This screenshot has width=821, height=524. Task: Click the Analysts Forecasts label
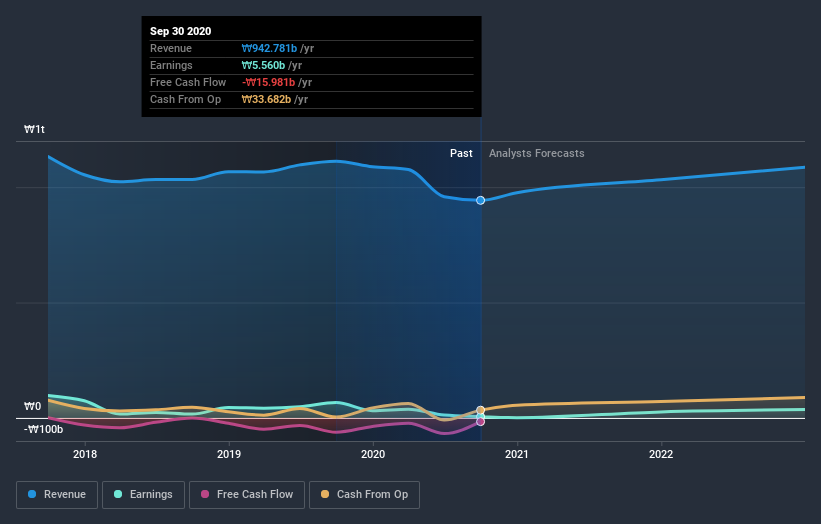pos(537,153)
